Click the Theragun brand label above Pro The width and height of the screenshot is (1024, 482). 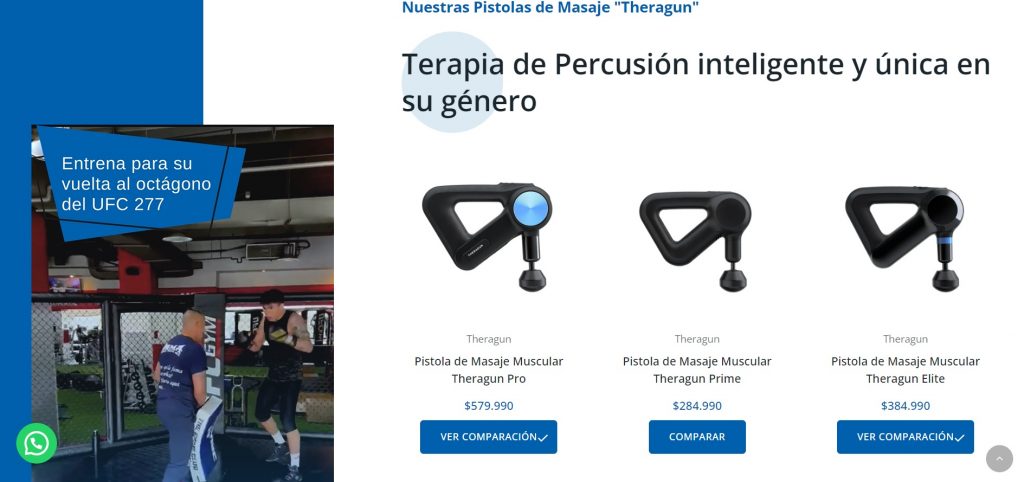click(488, 339)
